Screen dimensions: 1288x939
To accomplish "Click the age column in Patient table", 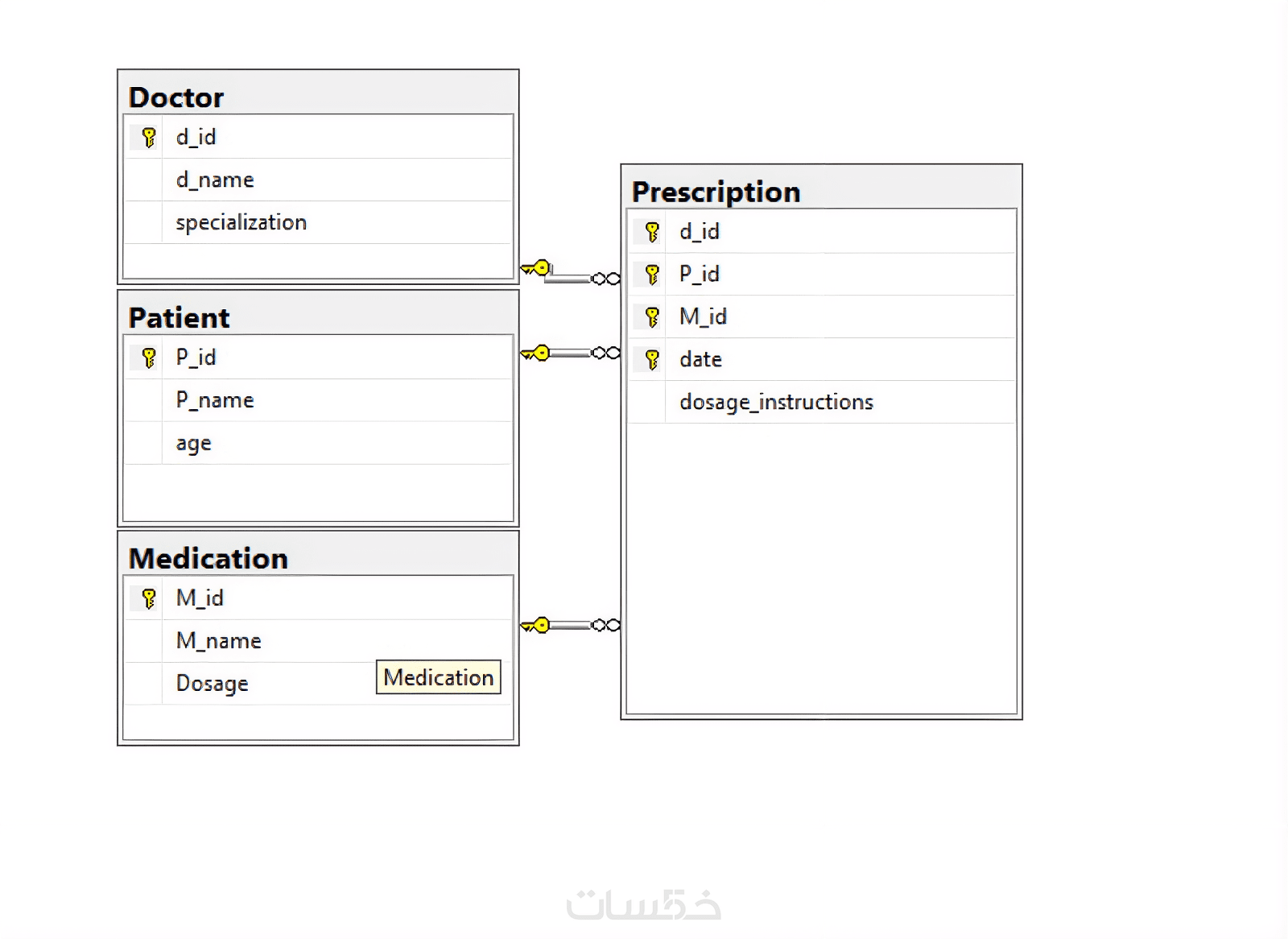I will (x=194, y=443).
